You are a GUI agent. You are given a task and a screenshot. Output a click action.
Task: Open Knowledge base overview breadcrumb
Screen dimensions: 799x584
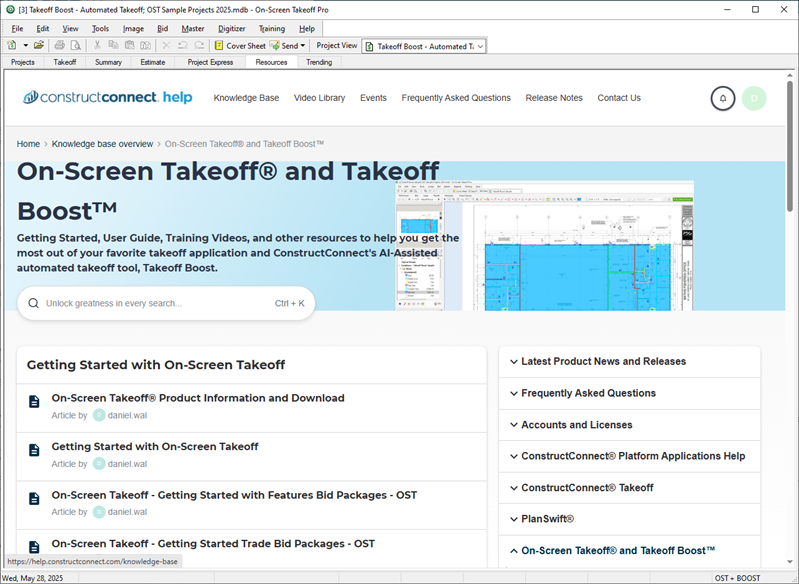coord(102,144)
